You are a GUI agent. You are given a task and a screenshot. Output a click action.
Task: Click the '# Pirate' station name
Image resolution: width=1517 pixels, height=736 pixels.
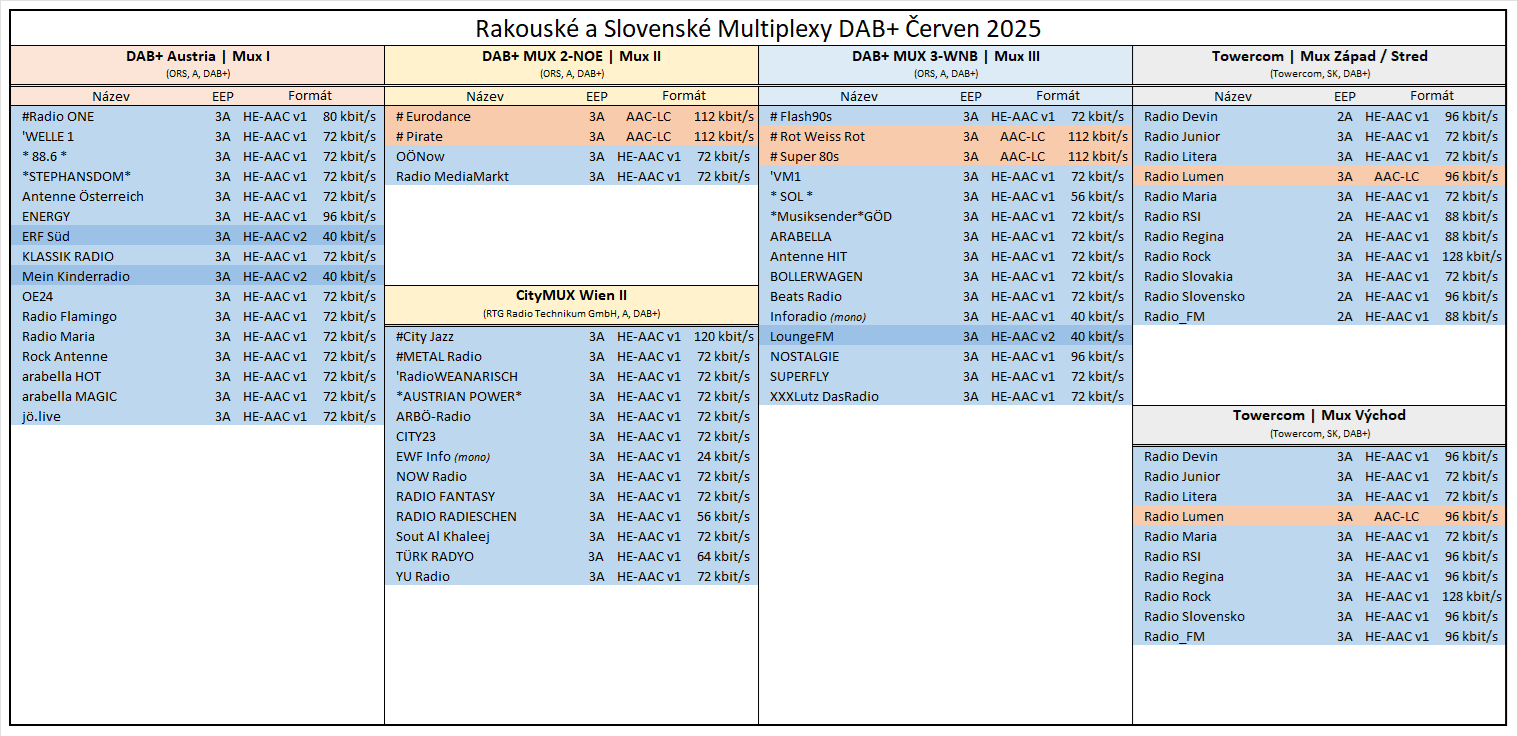421,136
